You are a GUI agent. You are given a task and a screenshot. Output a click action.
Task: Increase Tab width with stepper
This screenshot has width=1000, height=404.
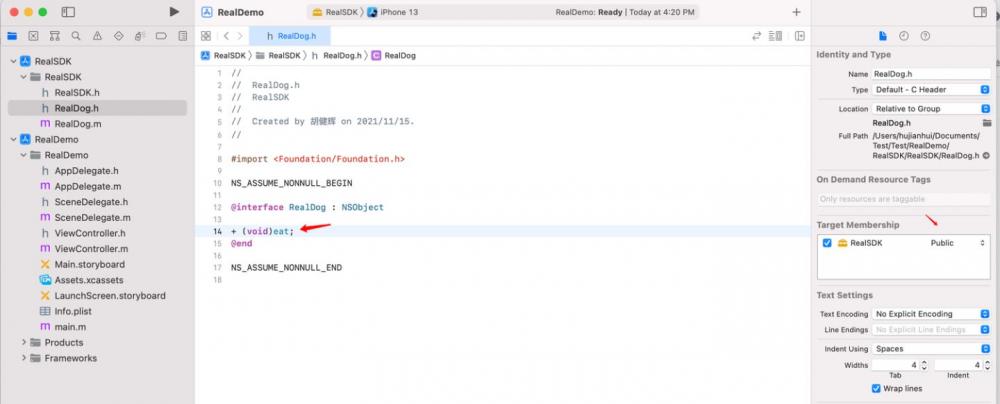coord(924,363)
